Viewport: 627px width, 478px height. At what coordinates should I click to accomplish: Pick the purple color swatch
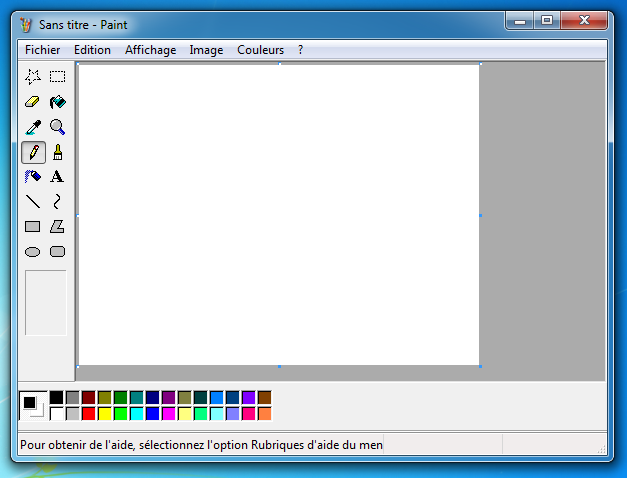168,398
